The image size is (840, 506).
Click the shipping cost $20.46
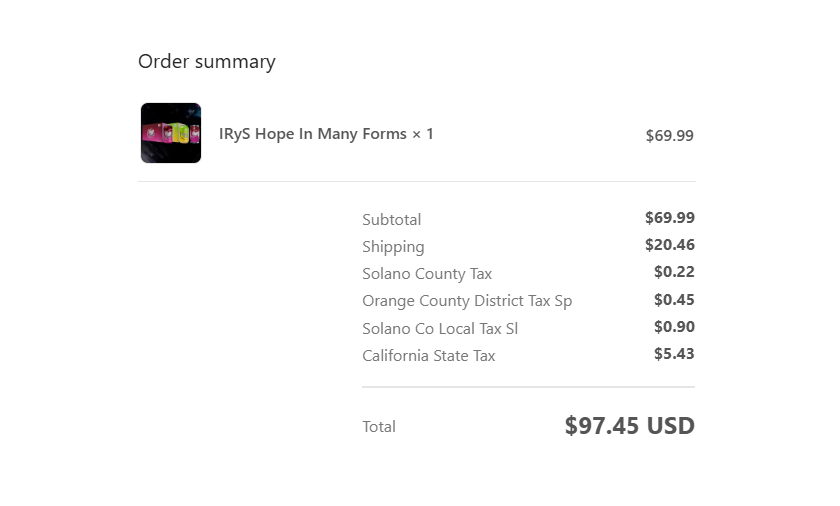[670, 245]
